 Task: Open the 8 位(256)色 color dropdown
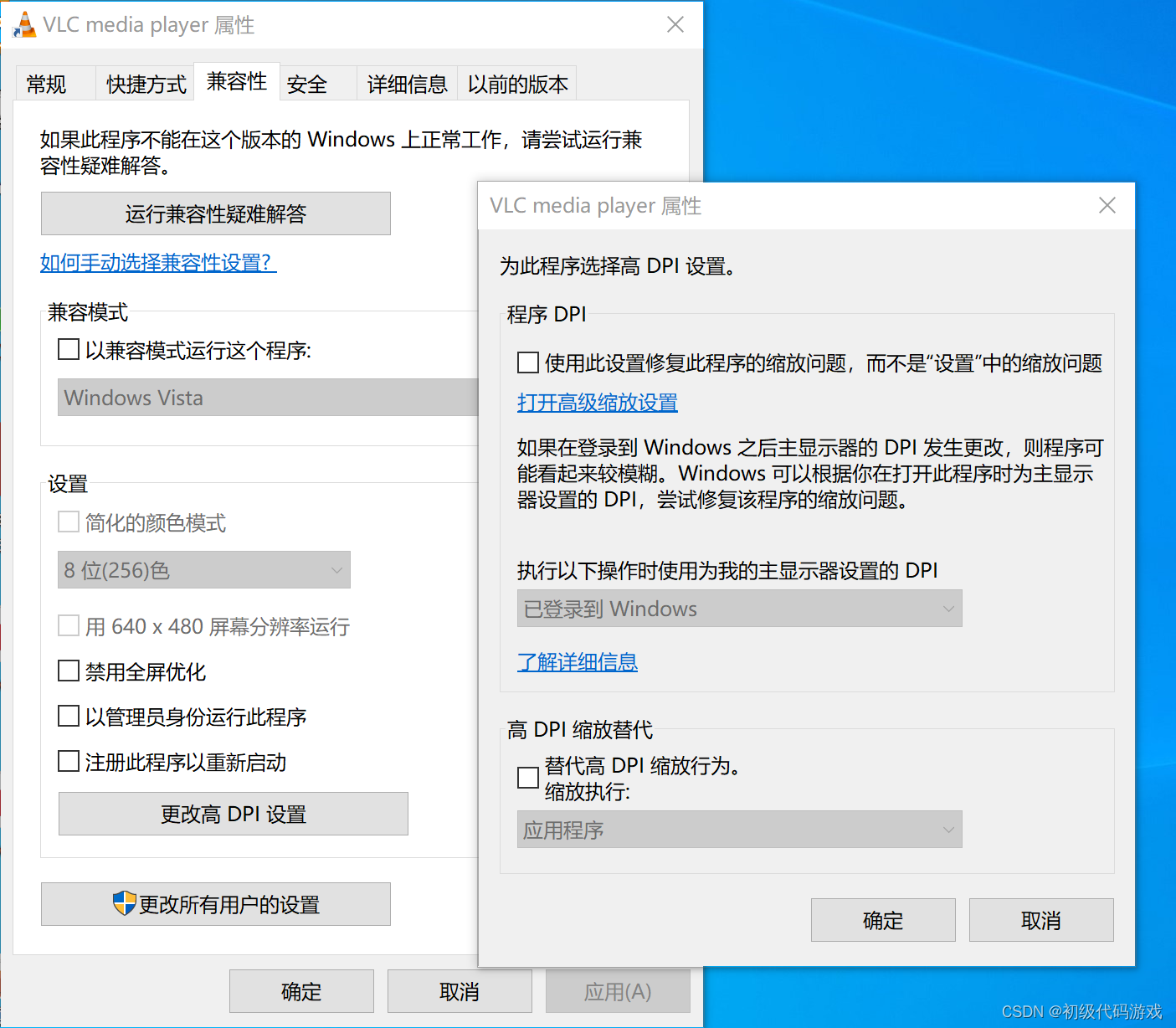tap(204, 570)
